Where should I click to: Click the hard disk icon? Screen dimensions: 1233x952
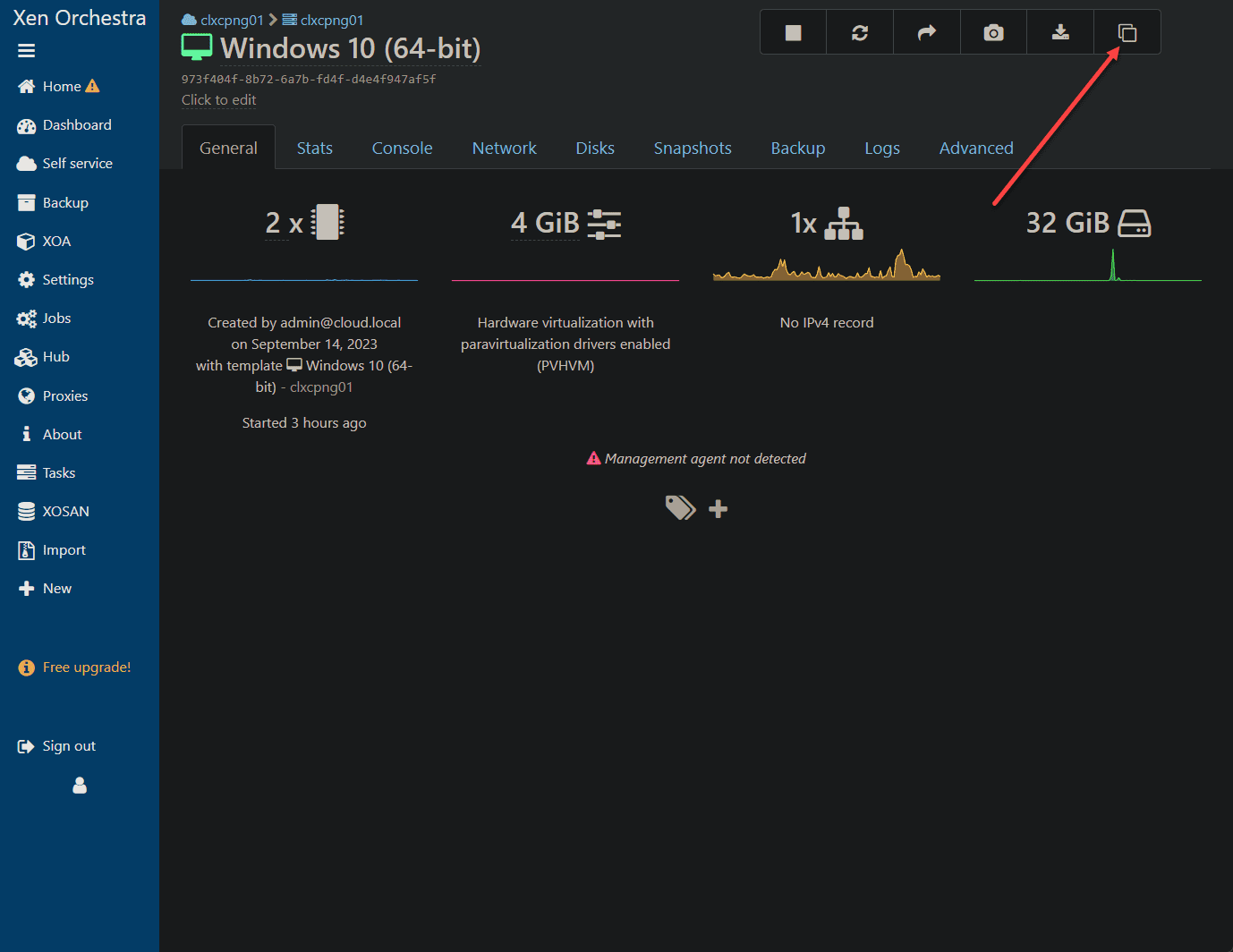click(1135, 223)
